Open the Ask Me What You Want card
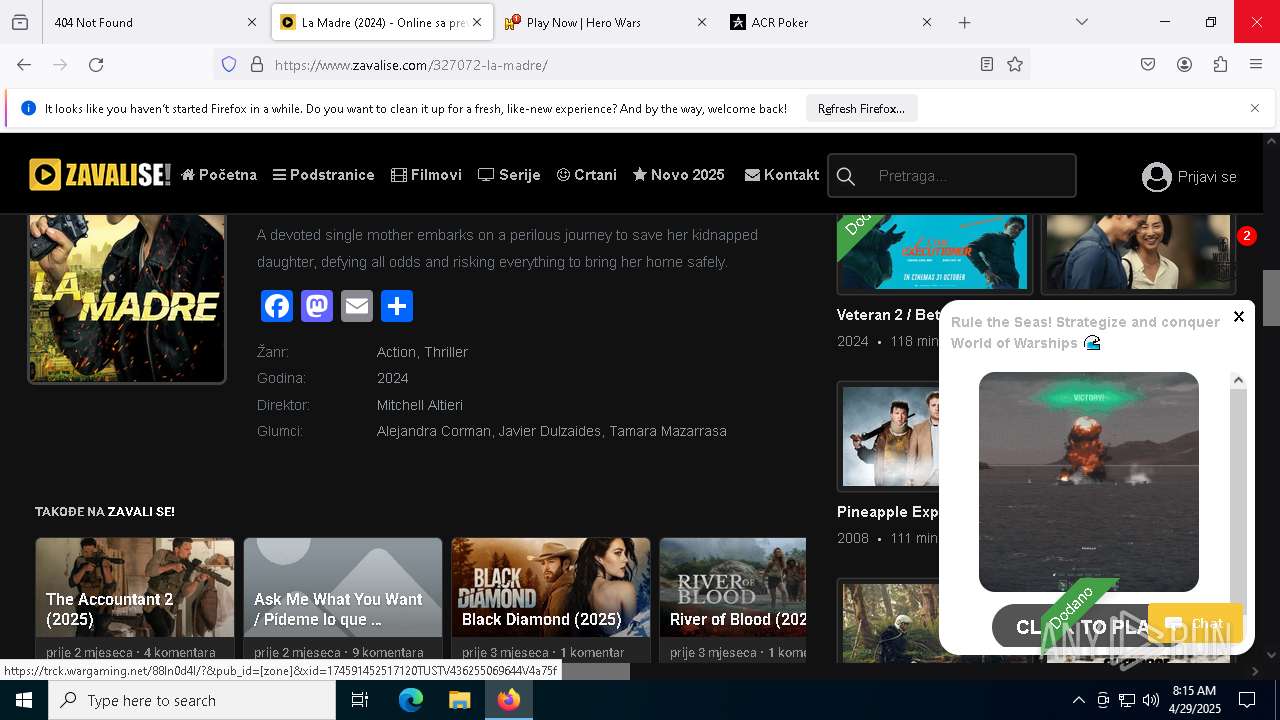This screenshot has height=720, width=1280. point(343,600)
